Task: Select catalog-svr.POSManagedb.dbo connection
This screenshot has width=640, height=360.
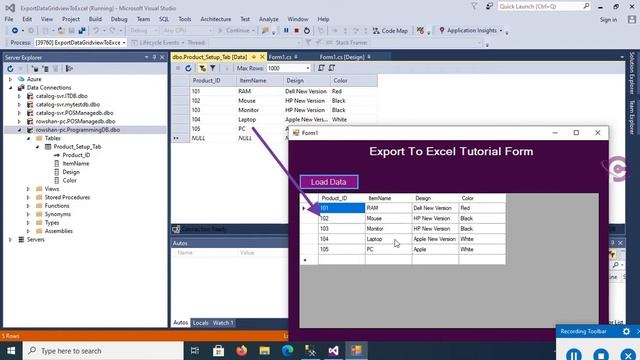Action: click(74, 113)
